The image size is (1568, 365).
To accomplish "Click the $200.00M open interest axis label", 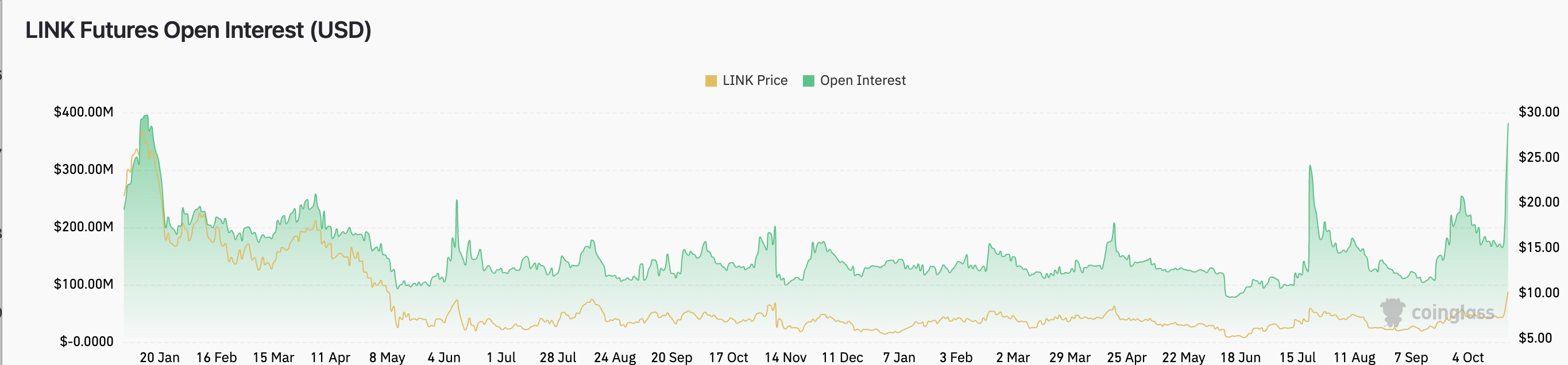I will click(x=83, y=227).
